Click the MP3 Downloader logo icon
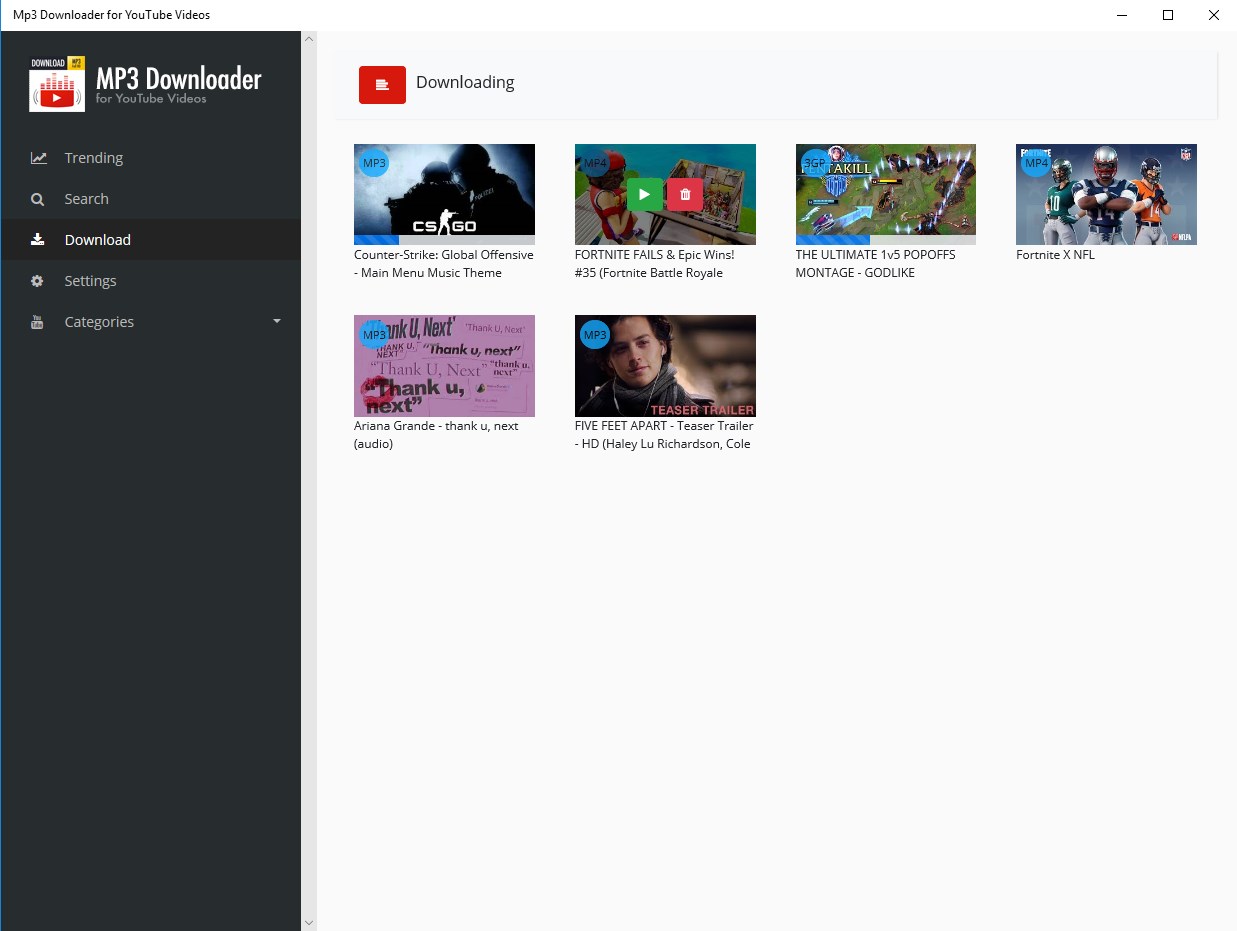 (x=57, y=84)
